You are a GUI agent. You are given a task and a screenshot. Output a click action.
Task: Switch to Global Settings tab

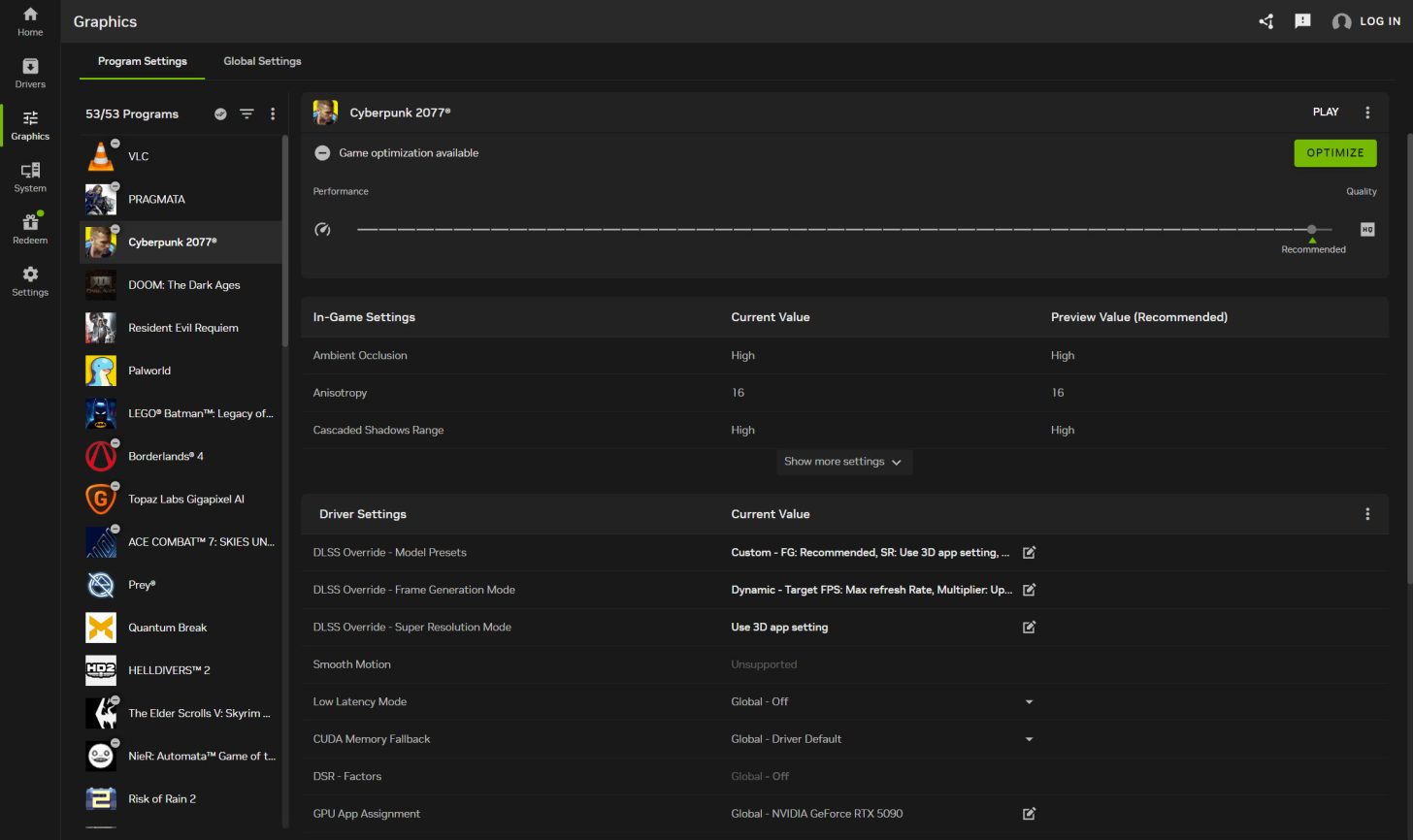[x=262, y=61]
